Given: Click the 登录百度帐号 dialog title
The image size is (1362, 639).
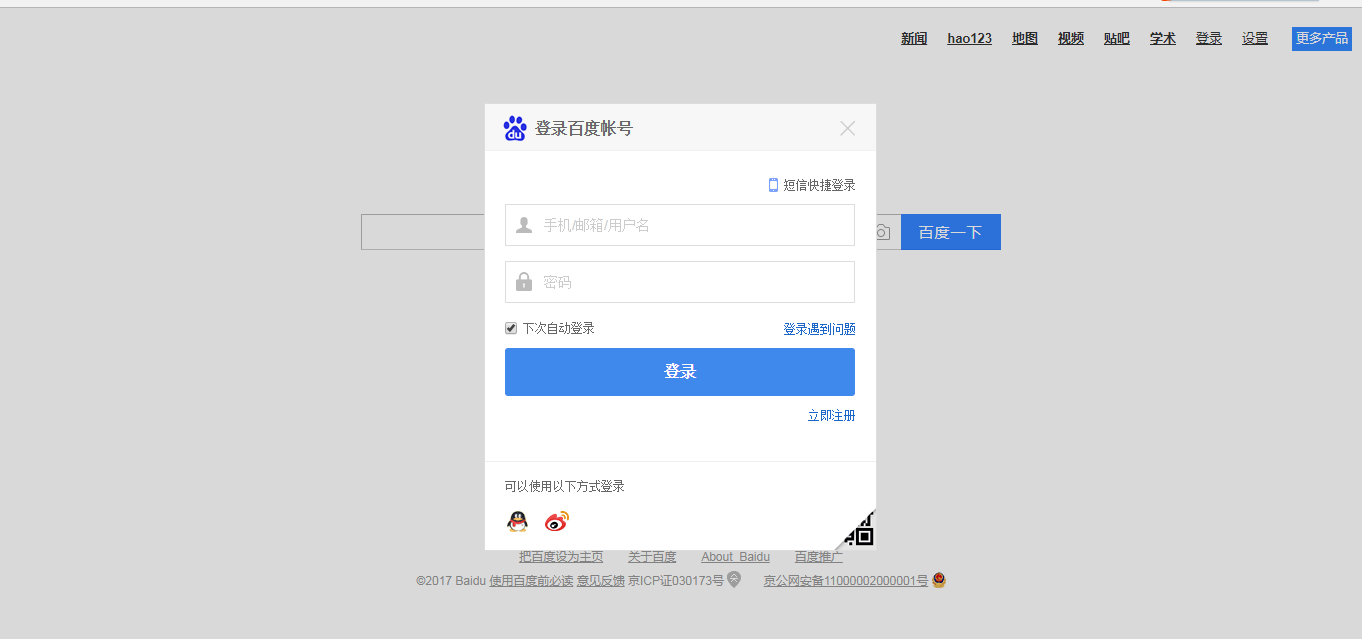Looking at the screenshot, I should (x=584, y=128).
